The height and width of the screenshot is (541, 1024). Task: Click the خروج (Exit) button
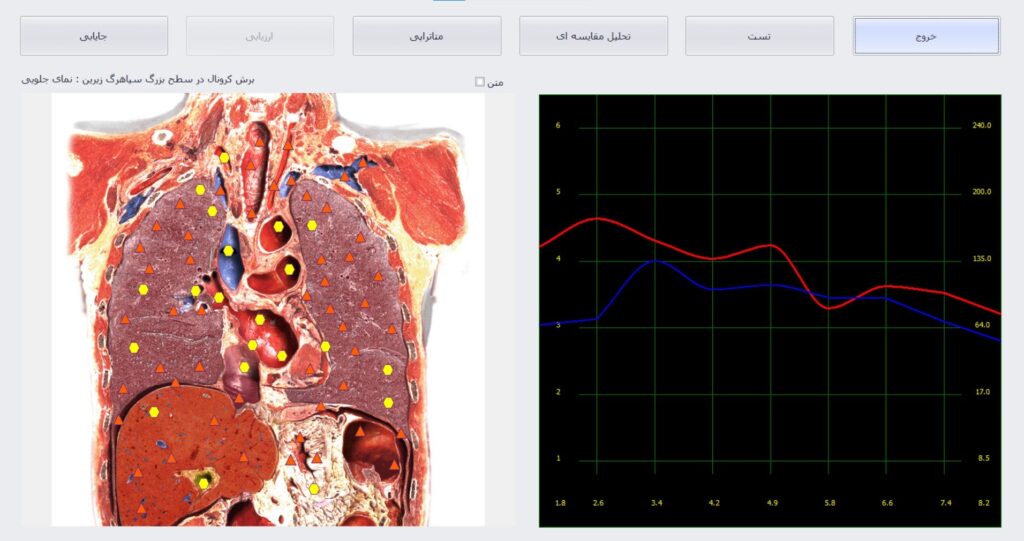click(926, 36)
